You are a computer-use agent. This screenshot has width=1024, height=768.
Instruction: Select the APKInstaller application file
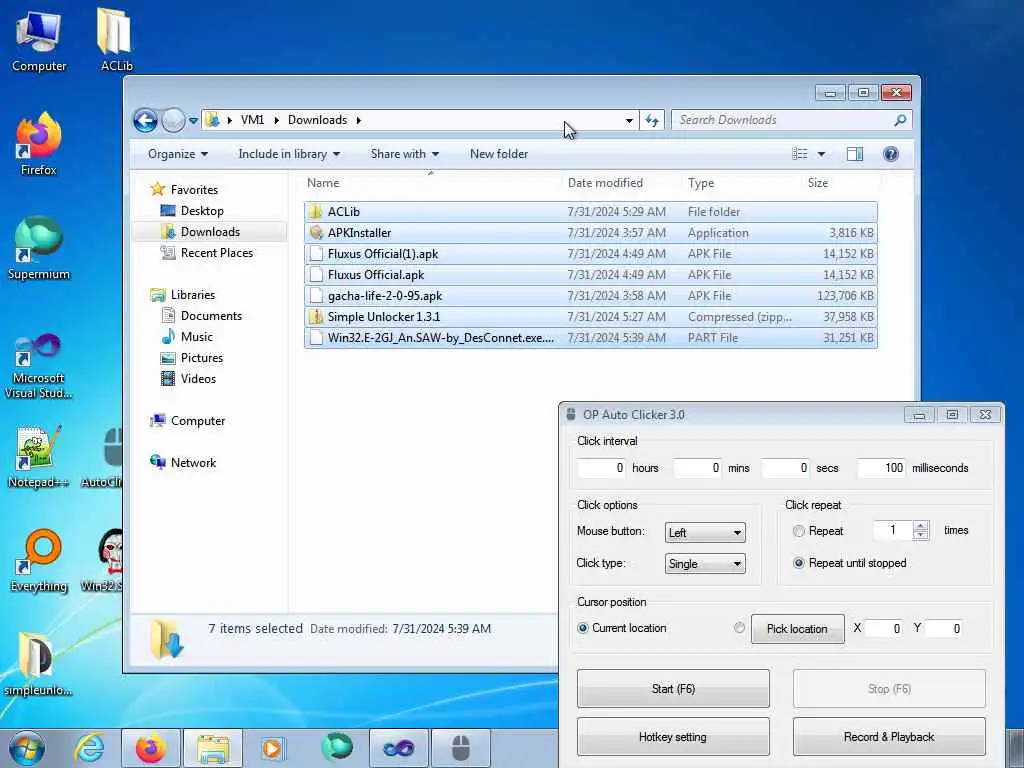590,232
